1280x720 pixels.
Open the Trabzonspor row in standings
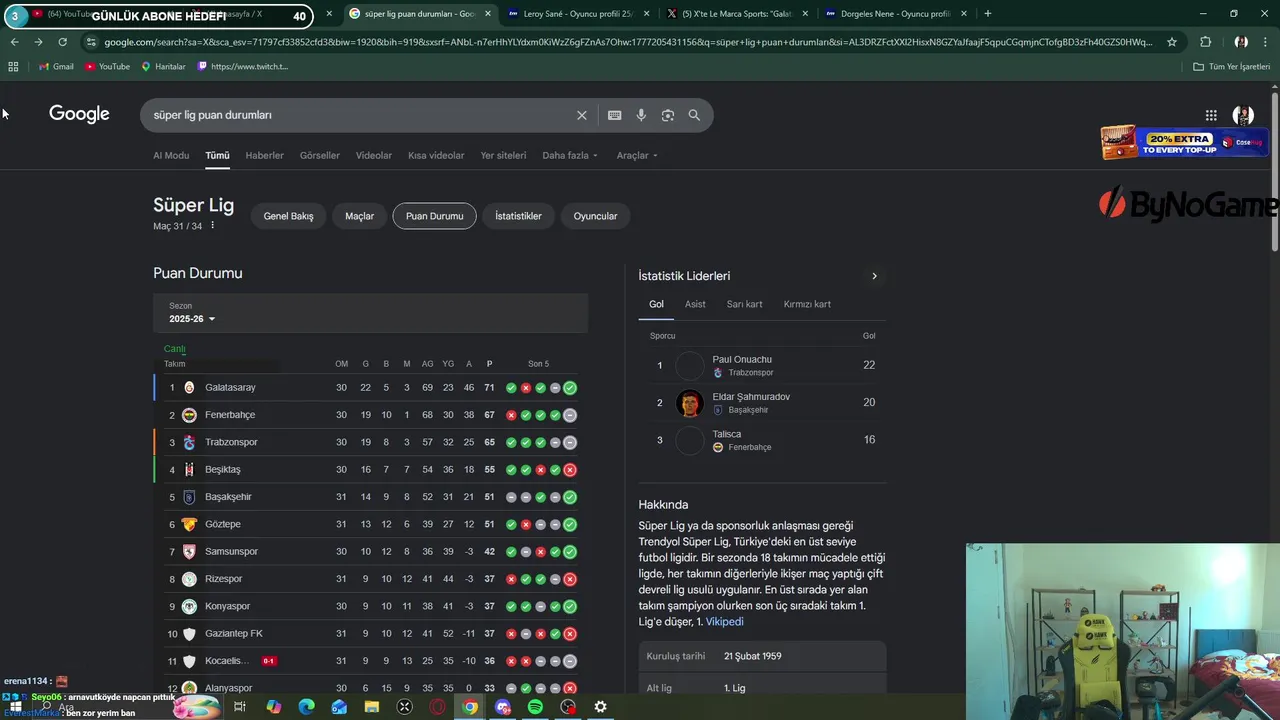(370, 442)
